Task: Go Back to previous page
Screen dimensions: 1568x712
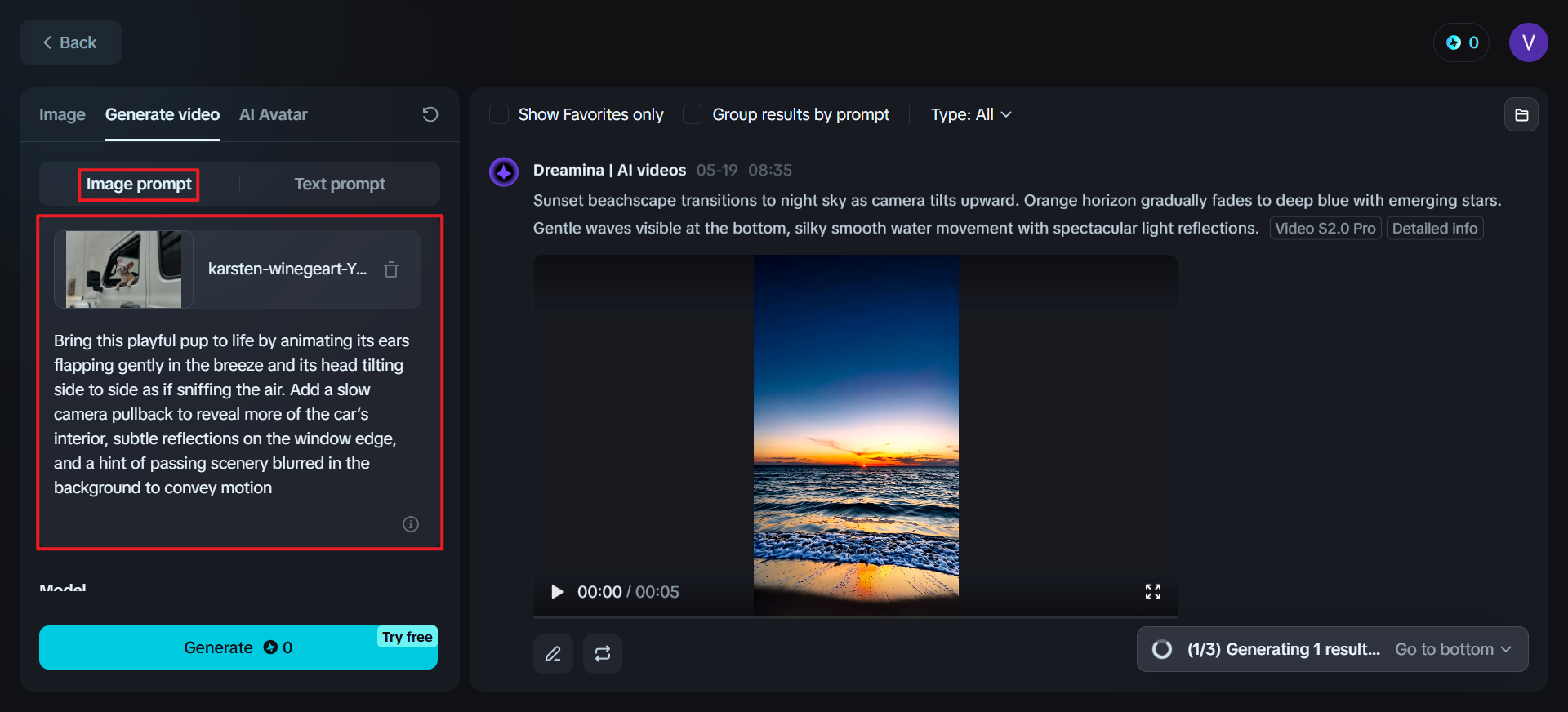Action: click(70, 42)
